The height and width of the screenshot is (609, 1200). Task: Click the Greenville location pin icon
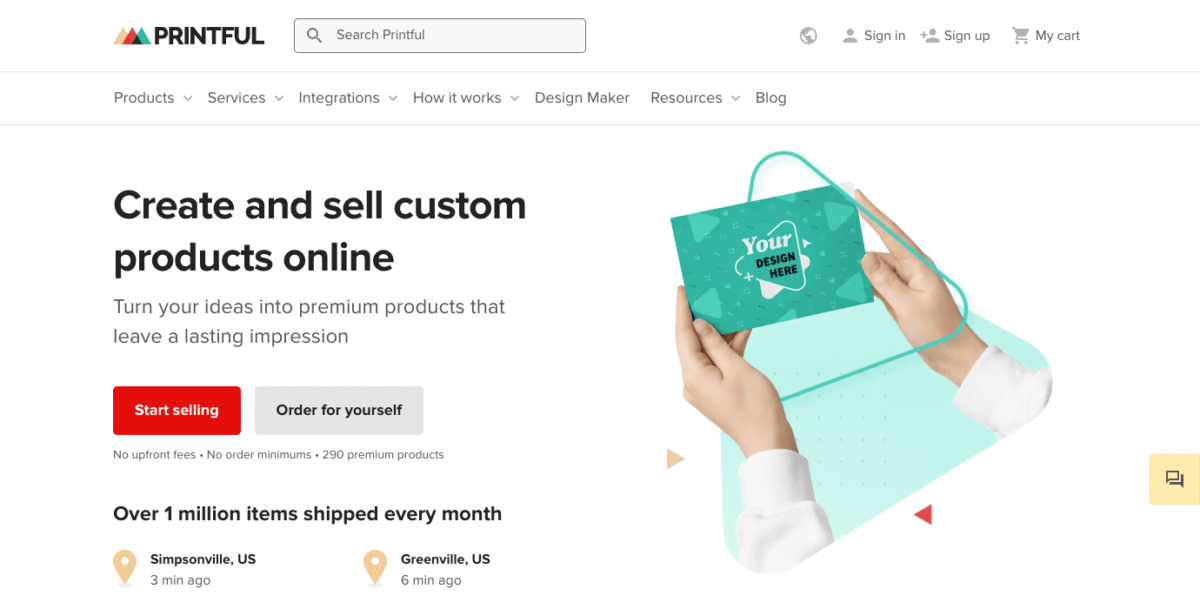[375, 567]
